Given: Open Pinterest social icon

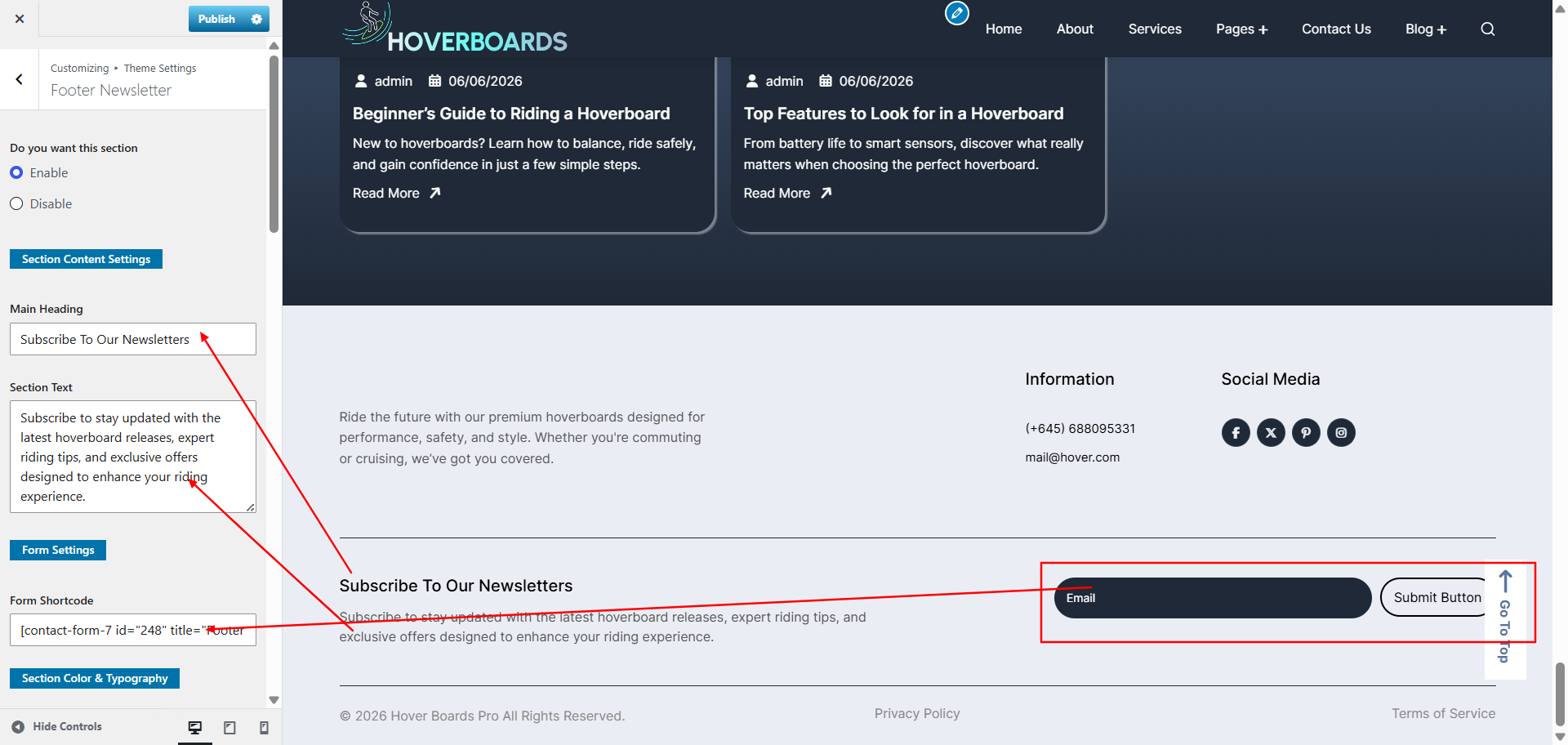Looking at the screenshot, I should (x=1306, y=432).
